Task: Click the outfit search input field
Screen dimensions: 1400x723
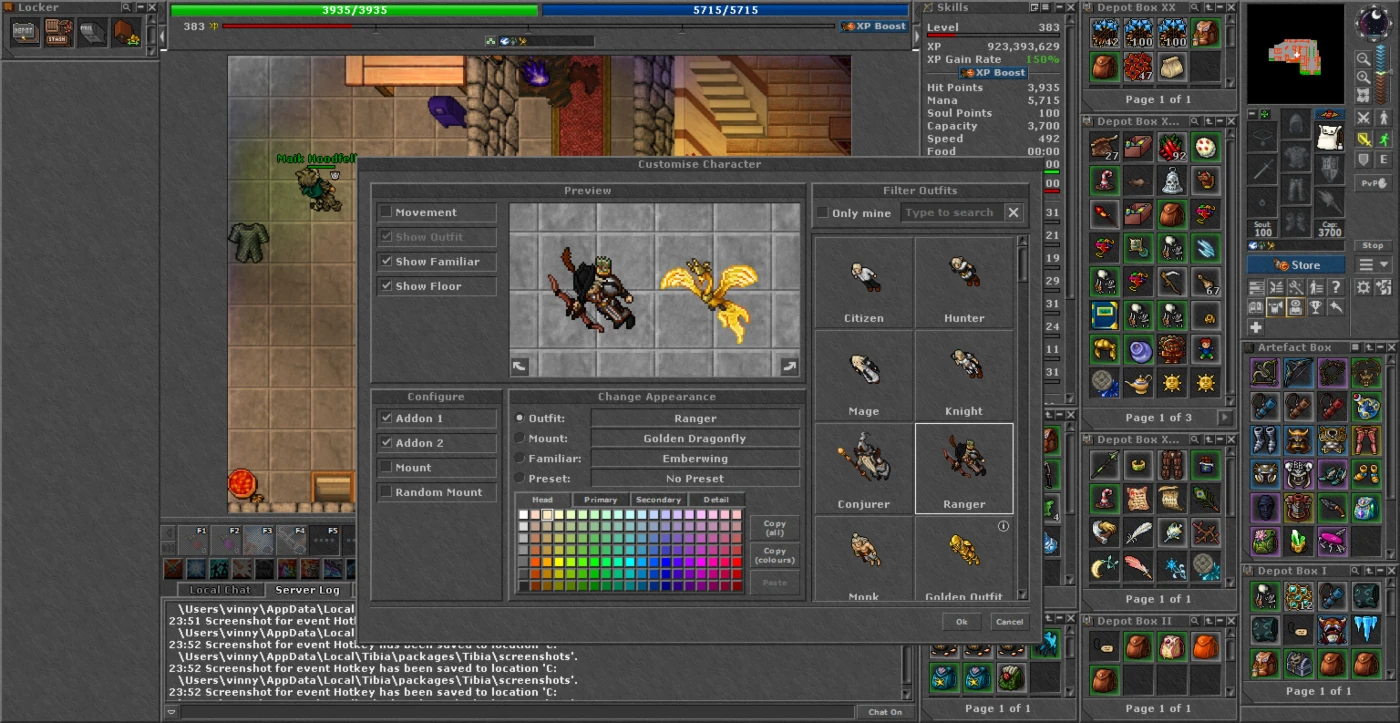Action: tap(950, 213)
